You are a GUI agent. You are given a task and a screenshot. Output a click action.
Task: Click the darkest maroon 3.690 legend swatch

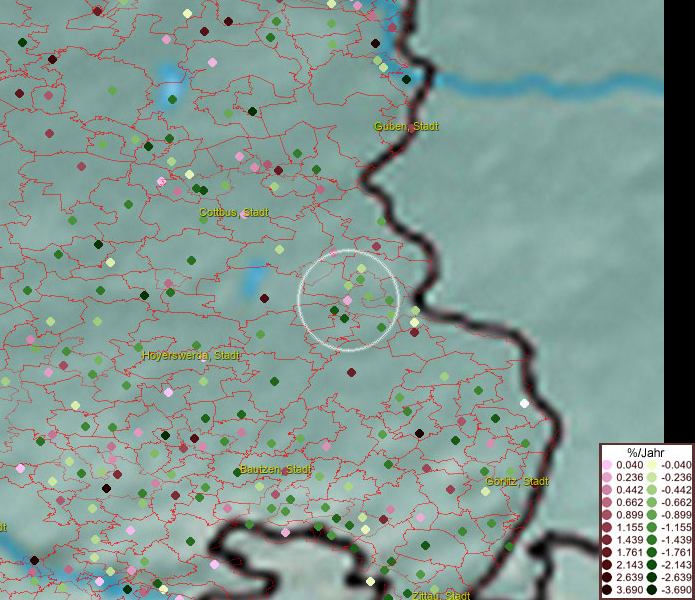tap(607, 590)
